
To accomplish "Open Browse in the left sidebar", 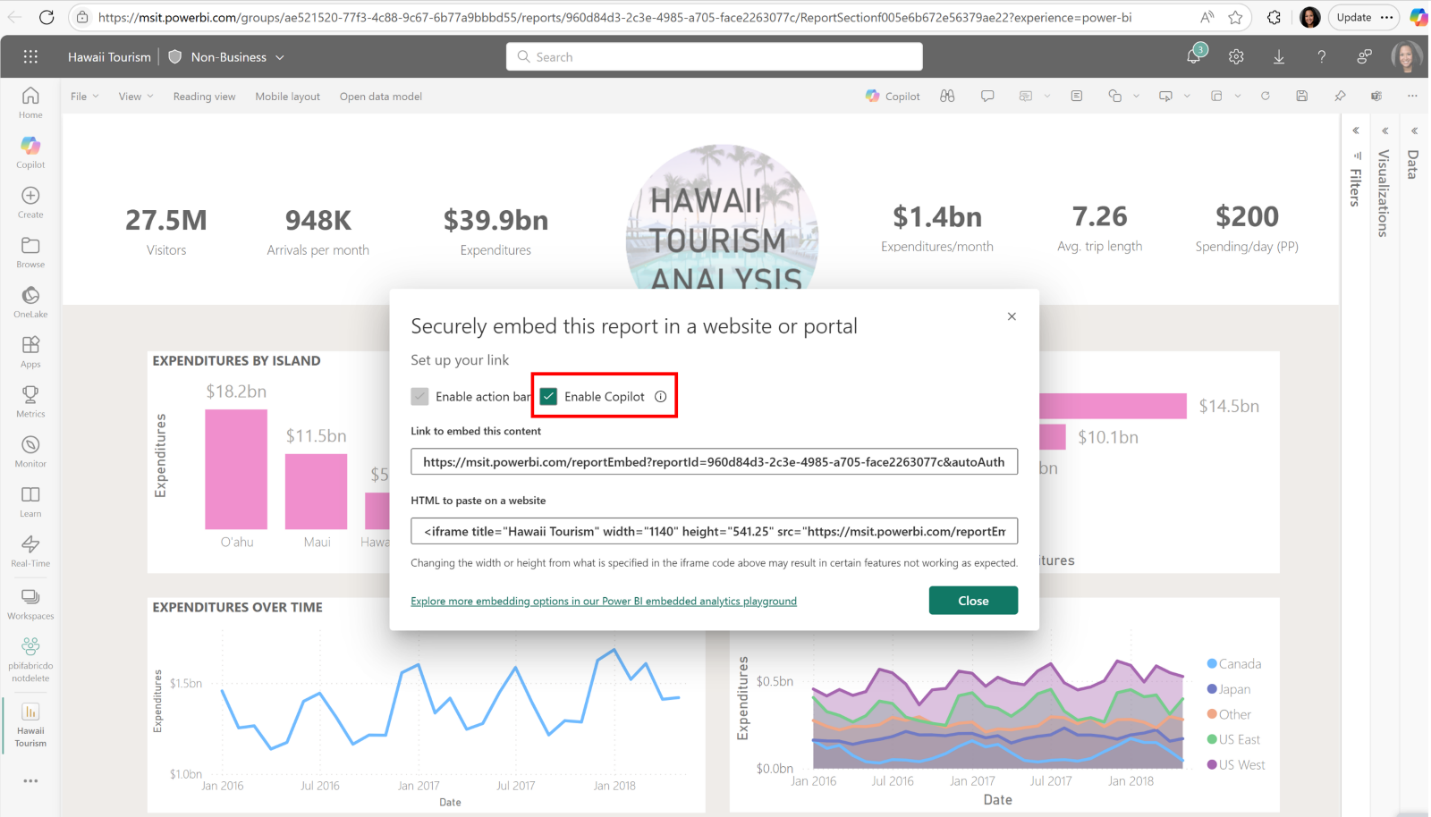I will [x=30, y=252].
